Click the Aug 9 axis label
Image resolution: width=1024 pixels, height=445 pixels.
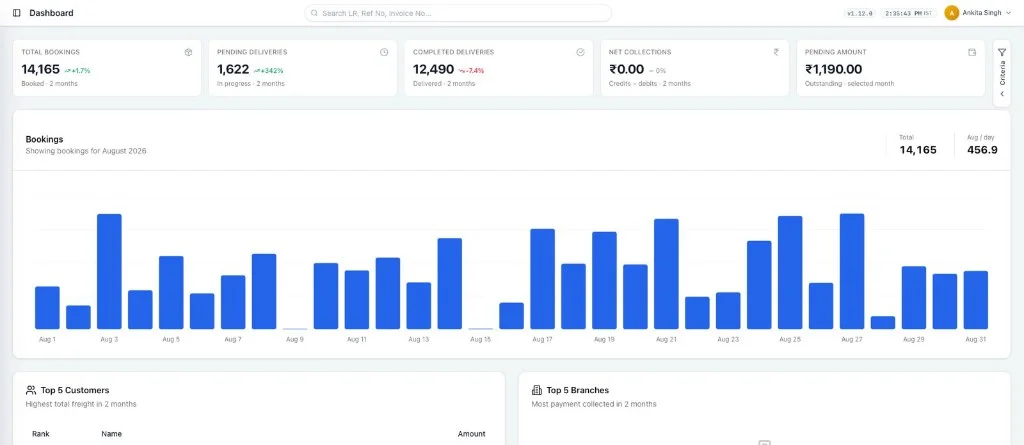coord(295,340)
